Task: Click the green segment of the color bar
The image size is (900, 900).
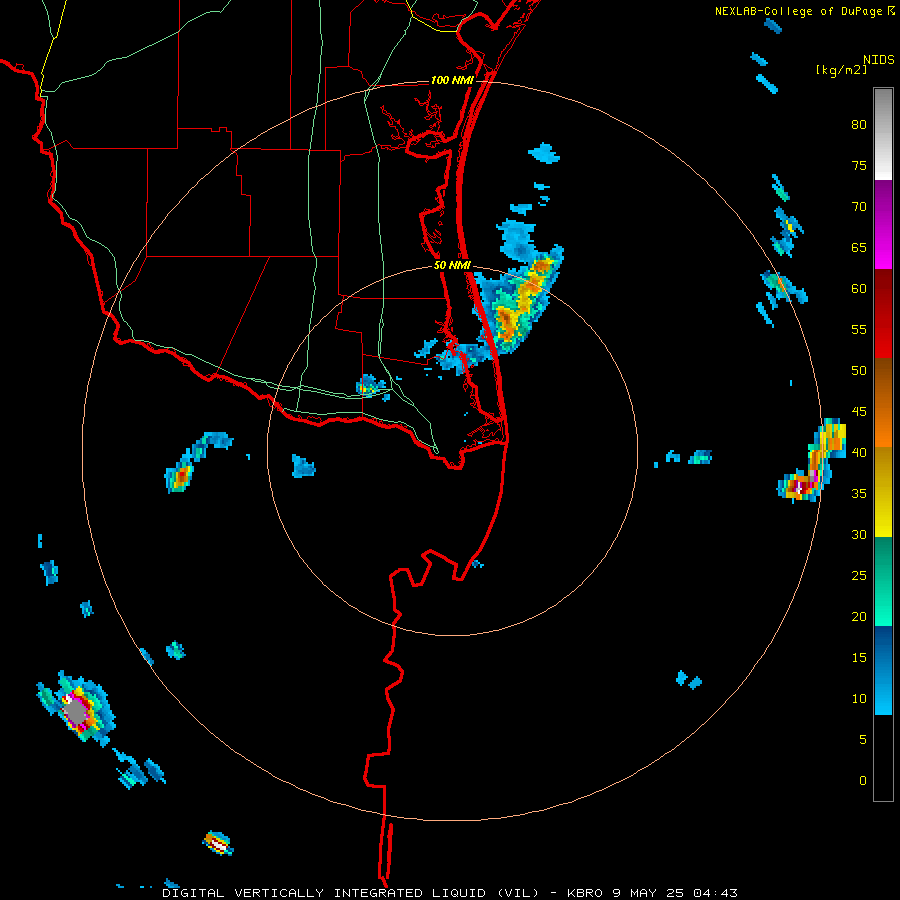Action: pyautogui.click(x=883, y=581)
